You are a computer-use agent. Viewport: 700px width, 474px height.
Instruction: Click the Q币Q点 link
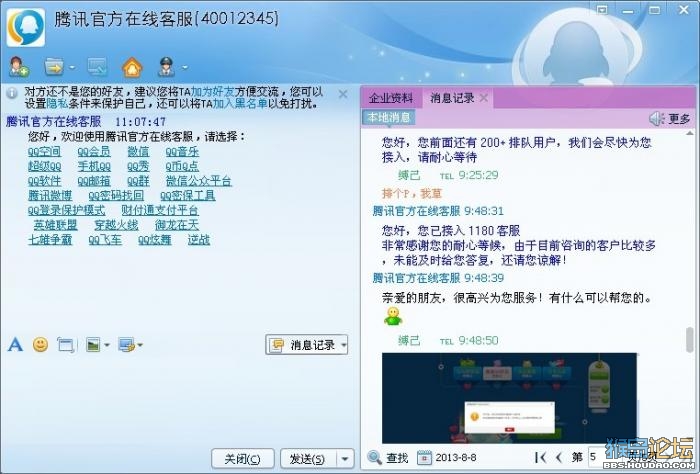click(x=182, y=166)
